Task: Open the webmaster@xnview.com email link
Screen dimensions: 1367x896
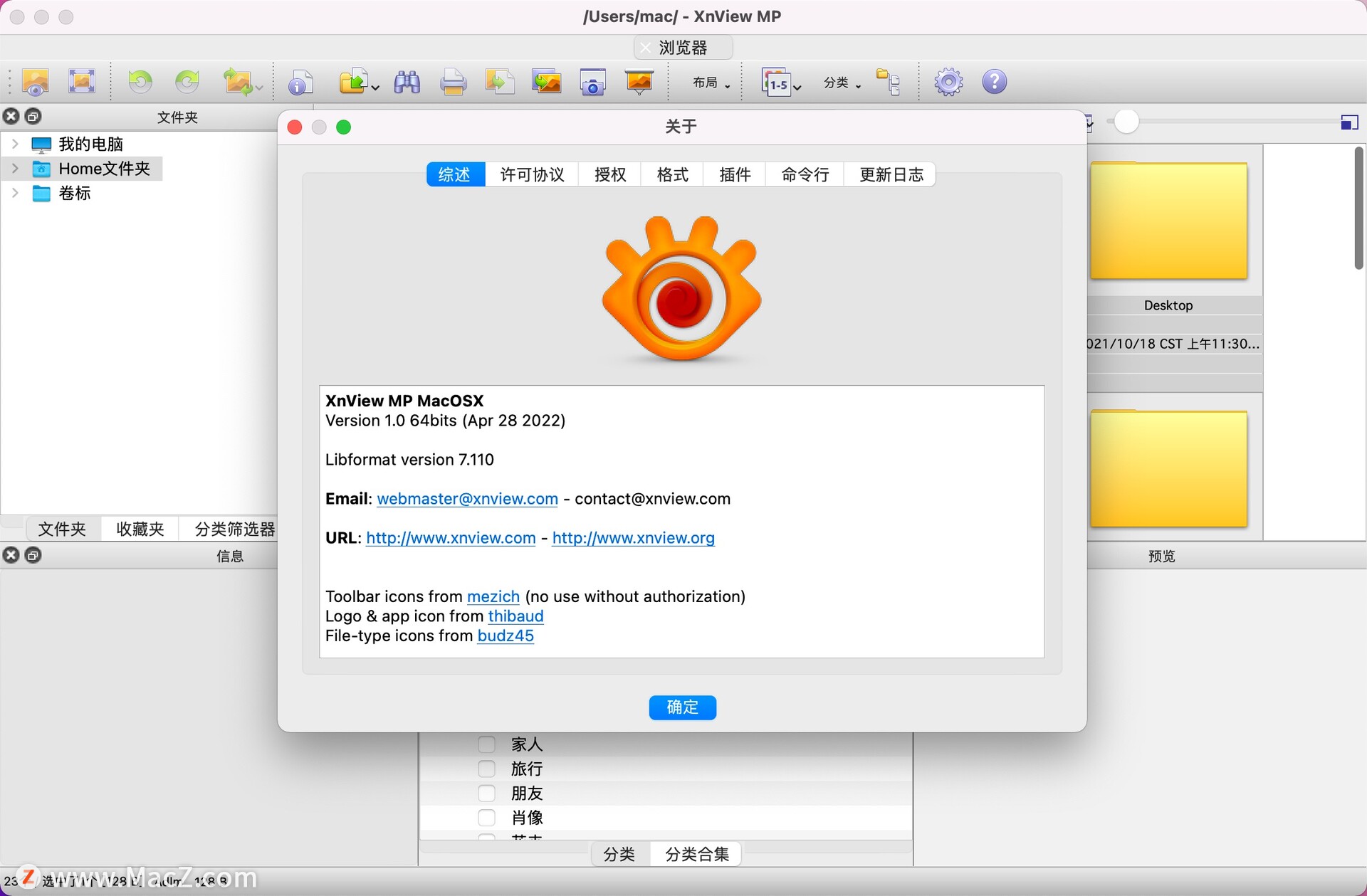Action: coord(467,498)
